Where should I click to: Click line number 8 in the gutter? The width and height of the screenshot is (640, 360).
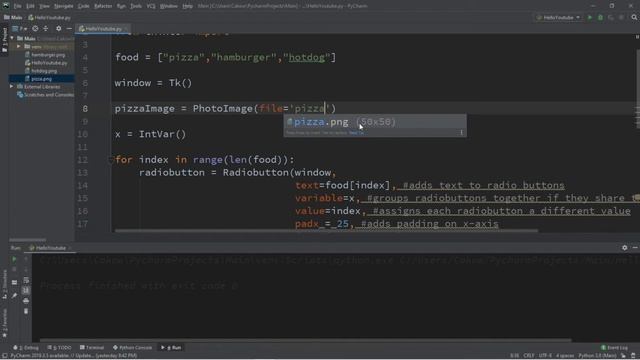coord(85,109)
